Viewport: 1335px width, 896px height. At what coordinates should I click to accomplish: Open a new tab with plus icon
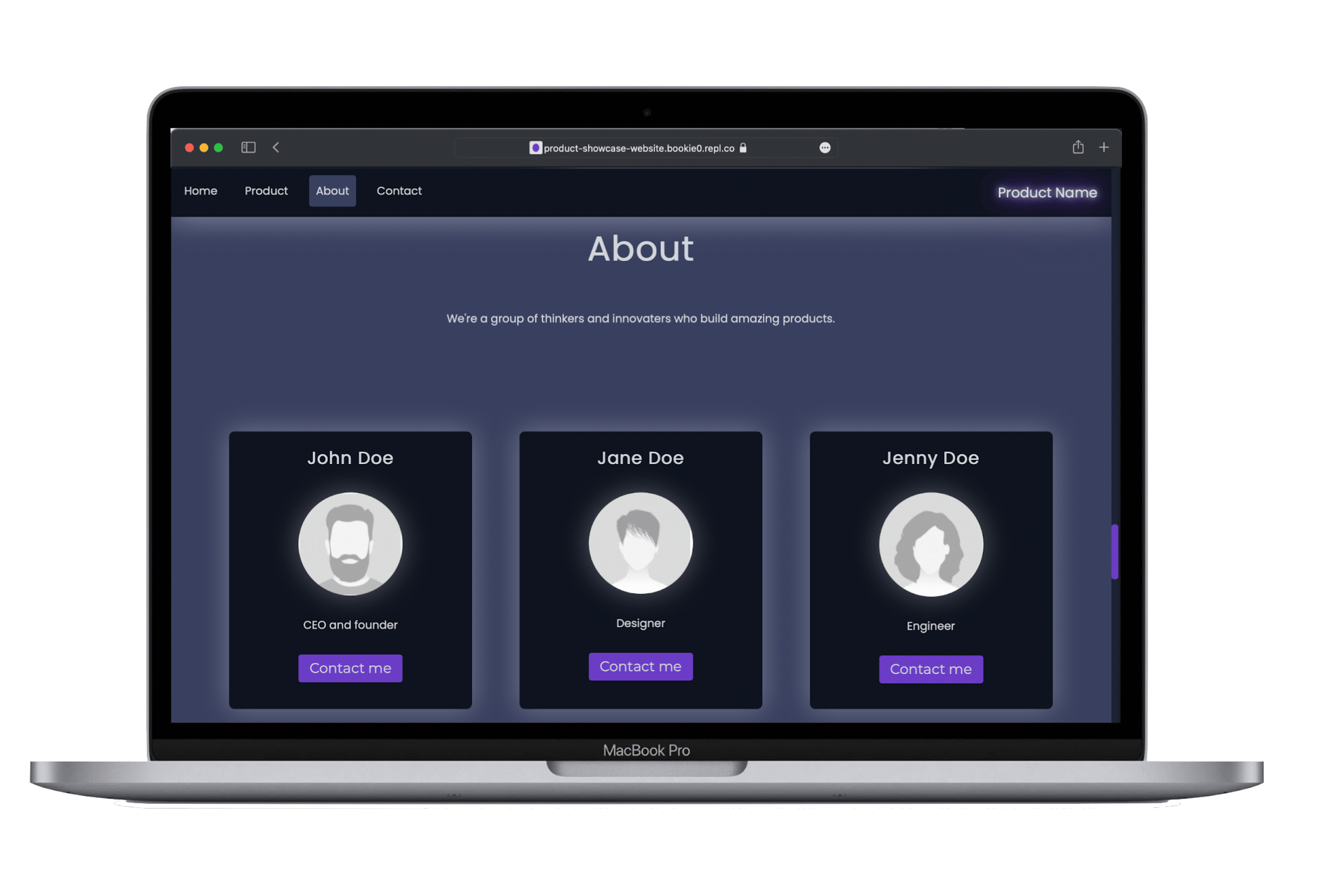[1104, 147]
